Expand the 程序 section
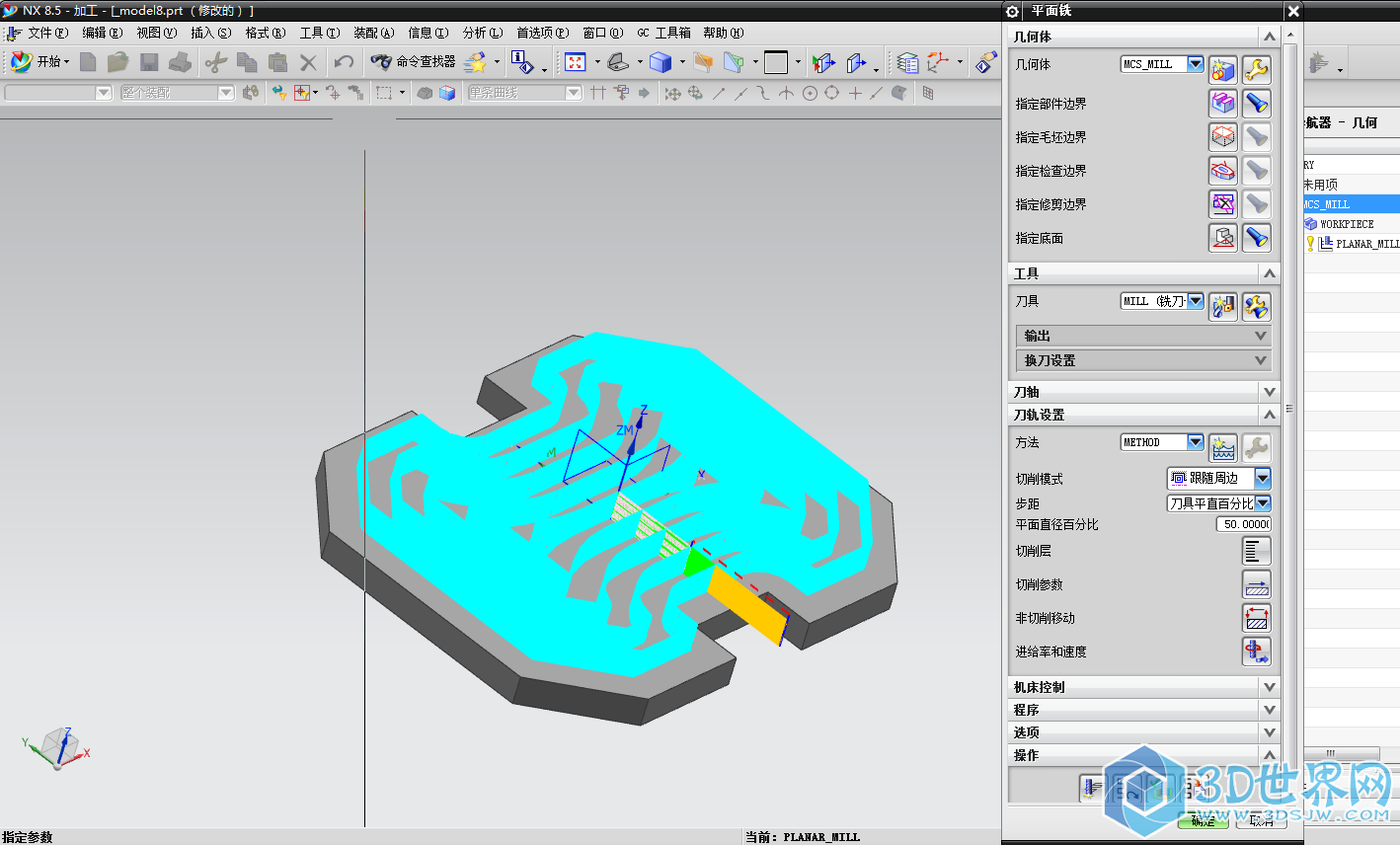This screenshot has height=845, width=1400. pos(1144,710)
